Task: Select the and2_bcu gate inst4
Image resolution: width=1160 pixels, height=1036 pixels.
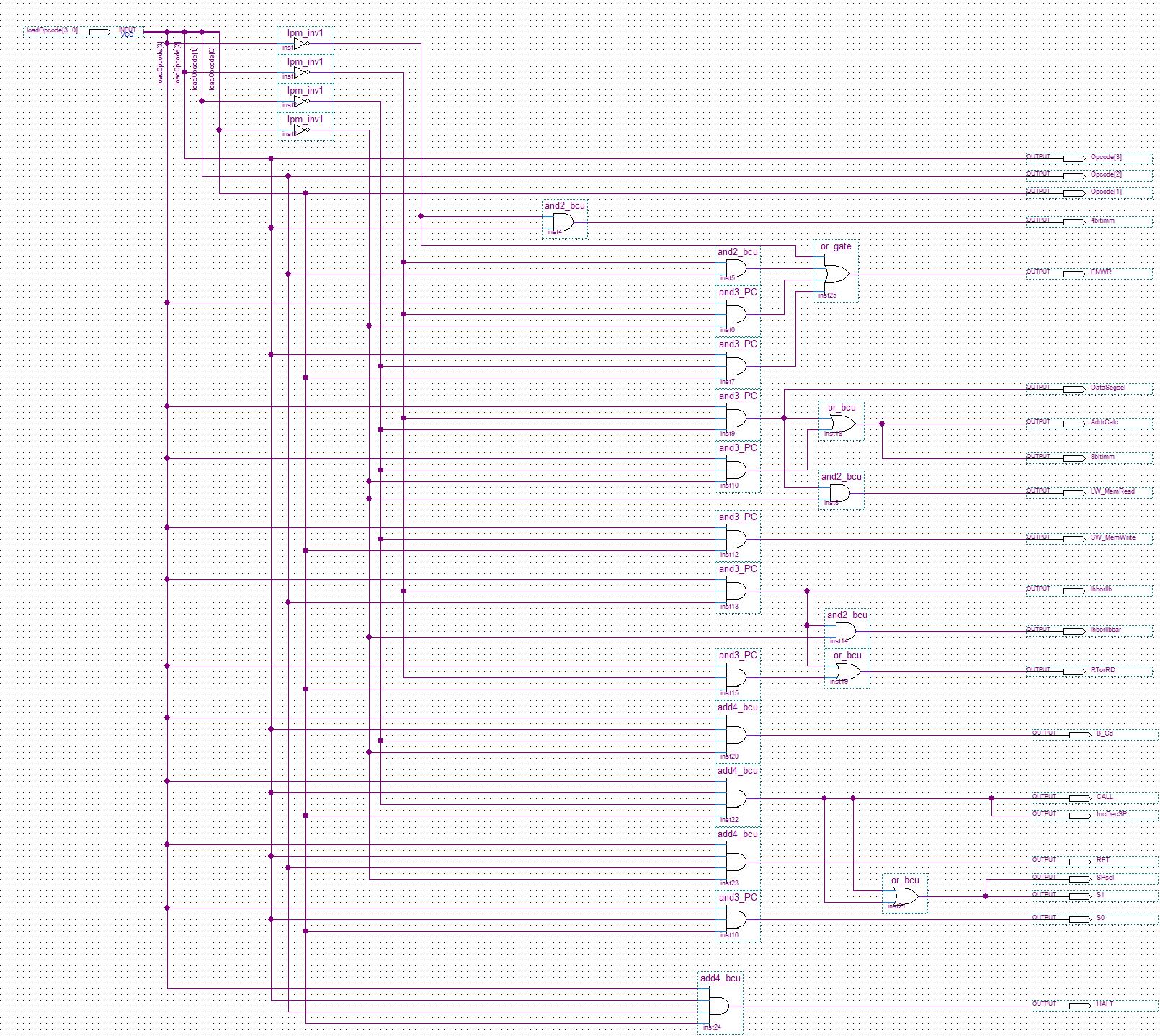Action: (x=564, y=222)
